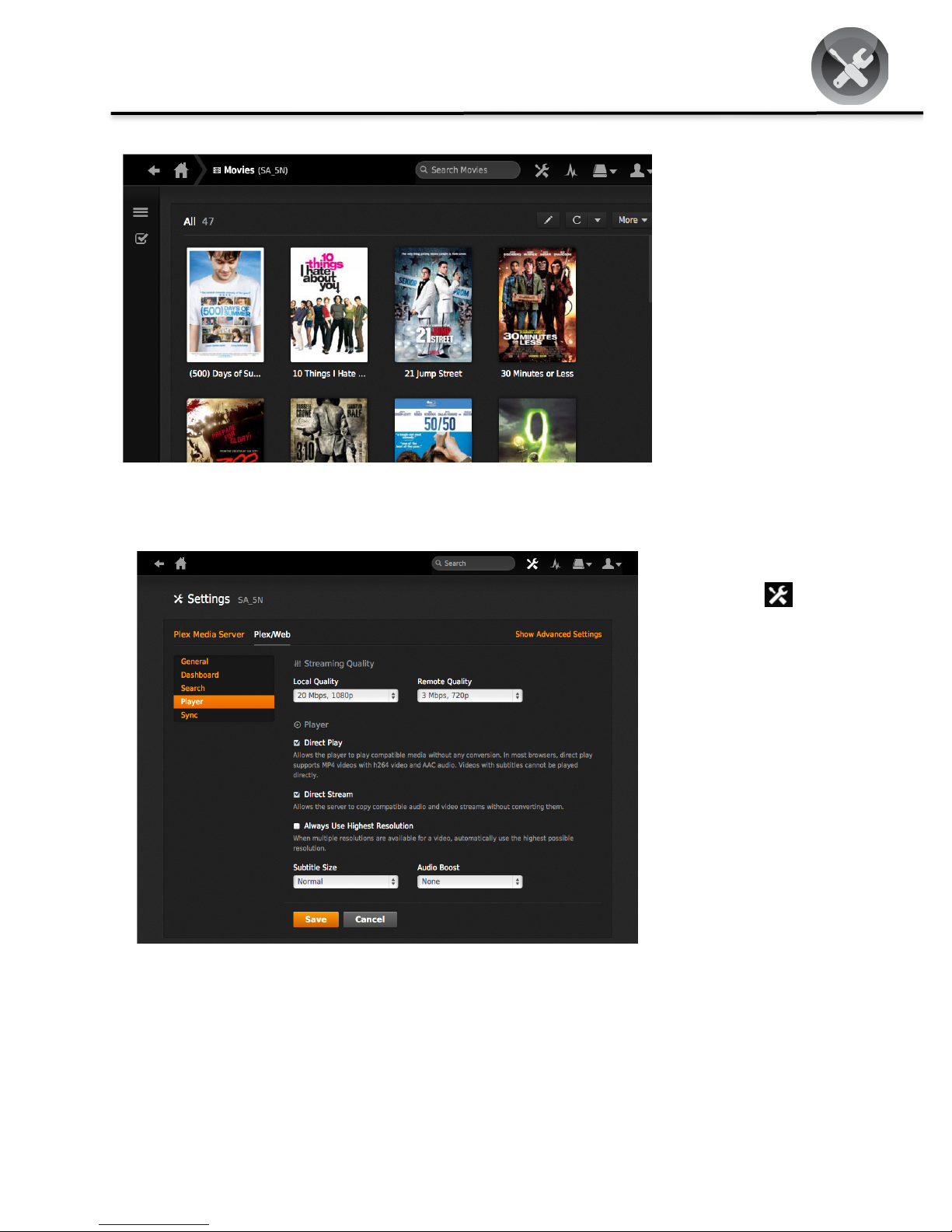
Task: Click the home icon in Movies header
Action: pos(181,170)
